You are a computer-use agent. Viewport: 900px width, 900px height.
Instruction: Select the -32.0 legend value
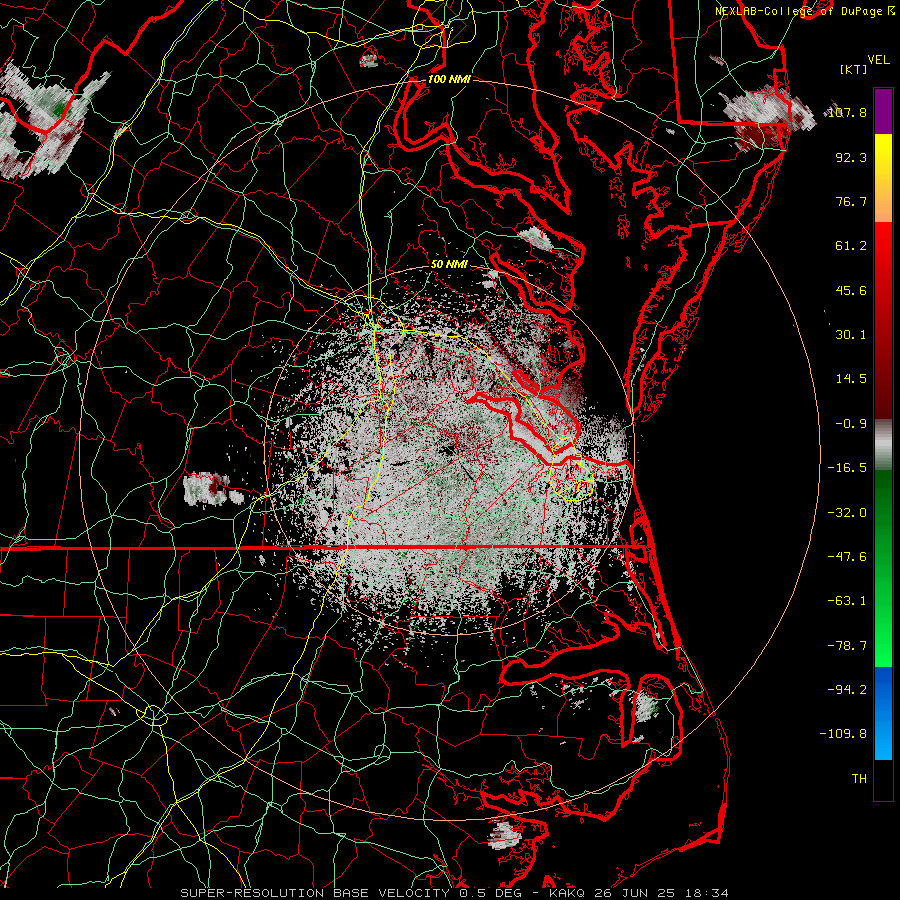847,513
